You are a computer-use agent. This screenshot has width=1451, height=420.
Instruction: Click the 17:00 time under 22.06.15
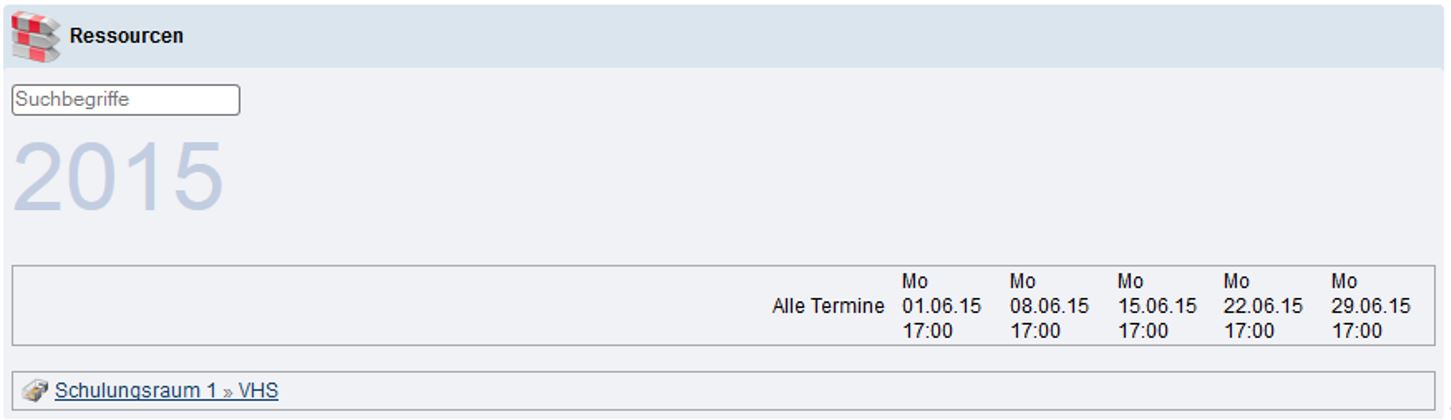1249,331
